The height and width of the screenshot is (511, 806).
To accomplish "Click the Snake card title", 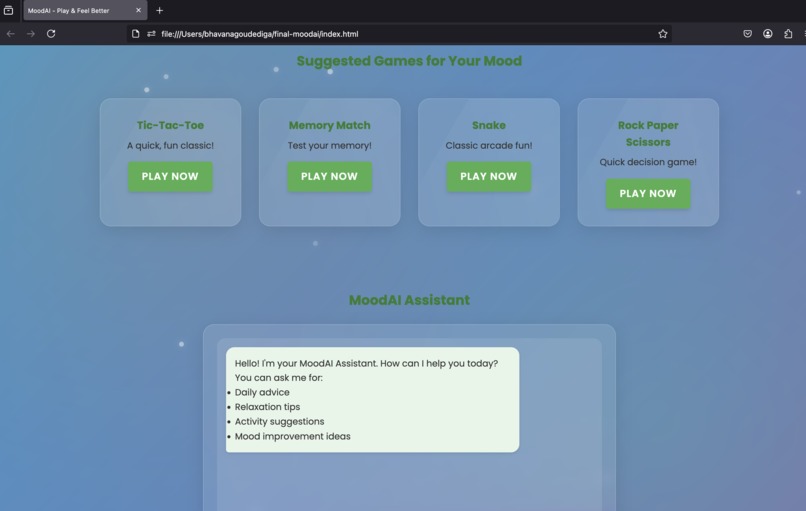I will (x=489, y=125).
